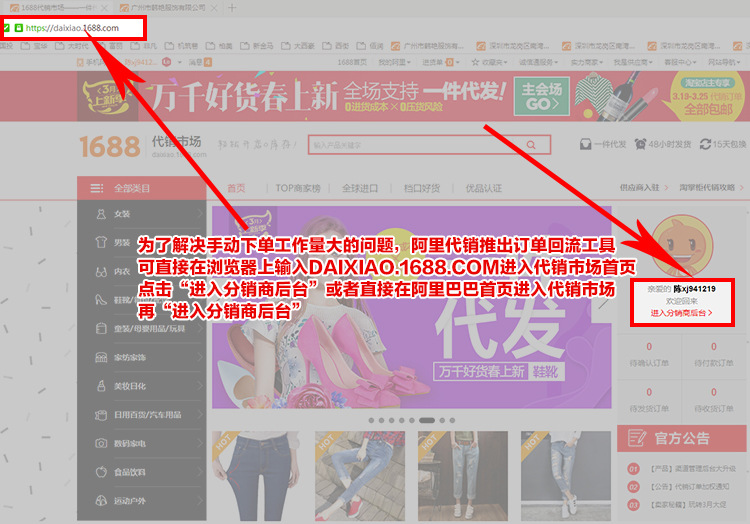The image size is (750, 524).
Task: Select the 档口好货 navigation tab
Action: 422,188
